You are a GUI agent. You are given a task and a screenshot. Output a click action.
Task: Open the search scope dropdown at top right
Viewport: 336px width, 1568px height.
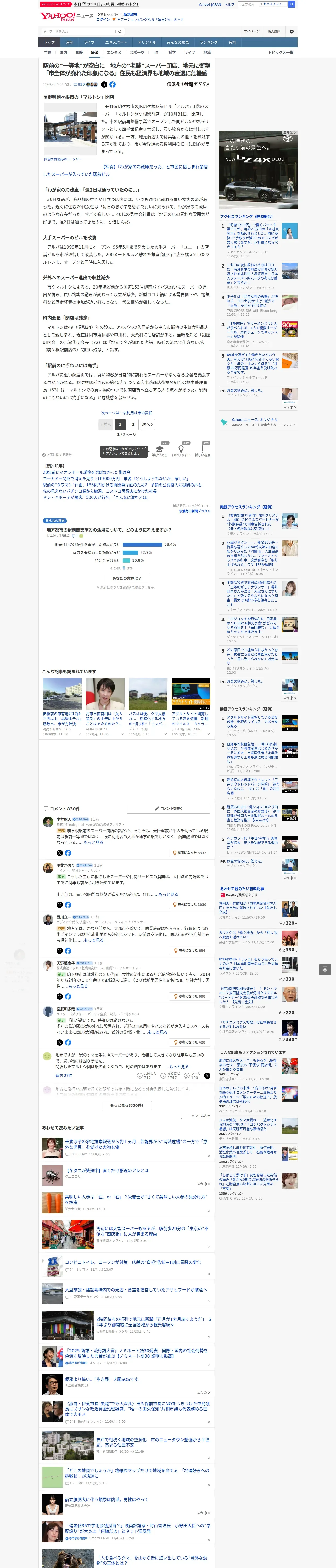273,4
